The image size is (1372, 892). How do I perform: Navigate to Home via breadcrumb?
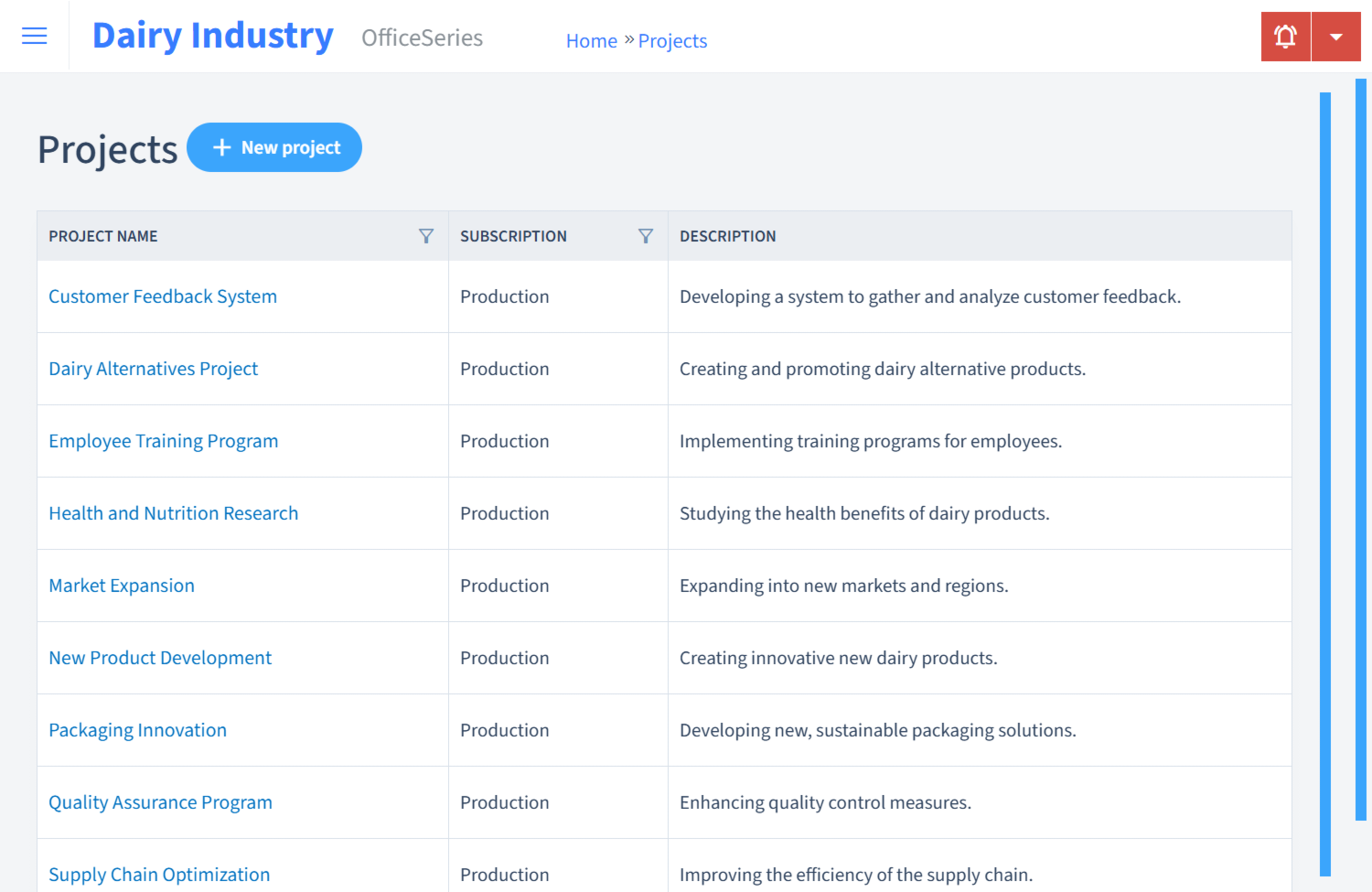pos(591,40)
